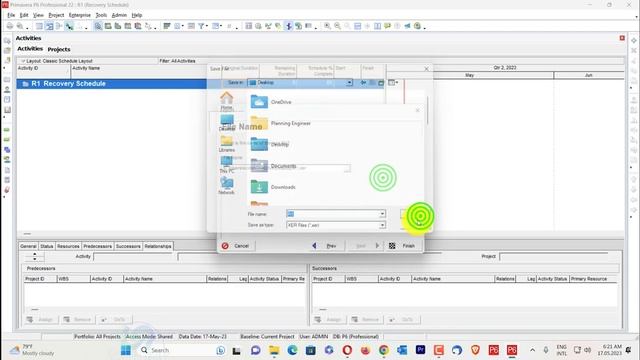640x360 pixels.
Task: Click the Zoom Out magnifier icon
Action: pos(338,26)
